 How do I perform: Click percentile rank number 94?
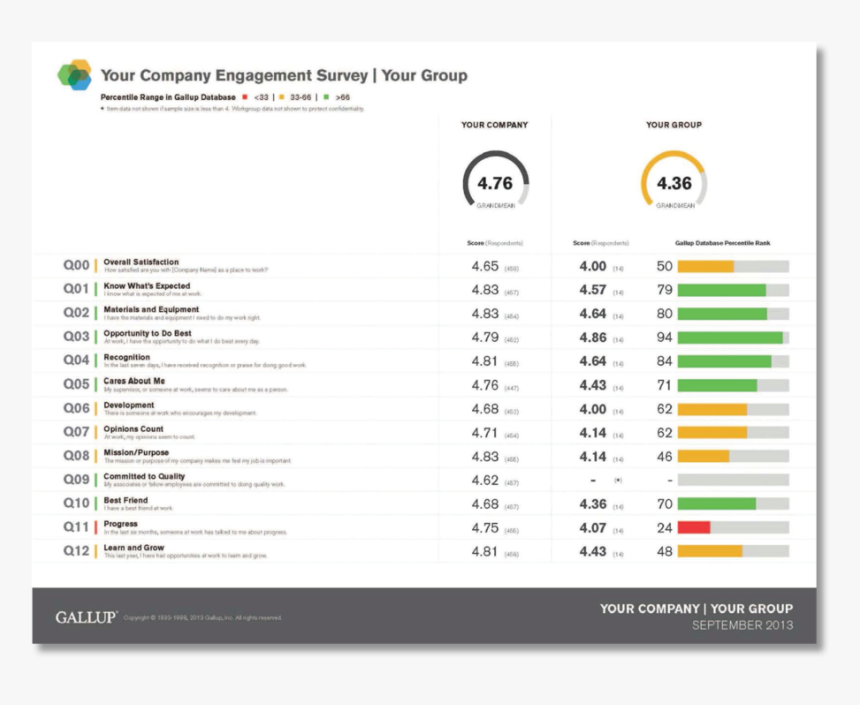(664, 338)
